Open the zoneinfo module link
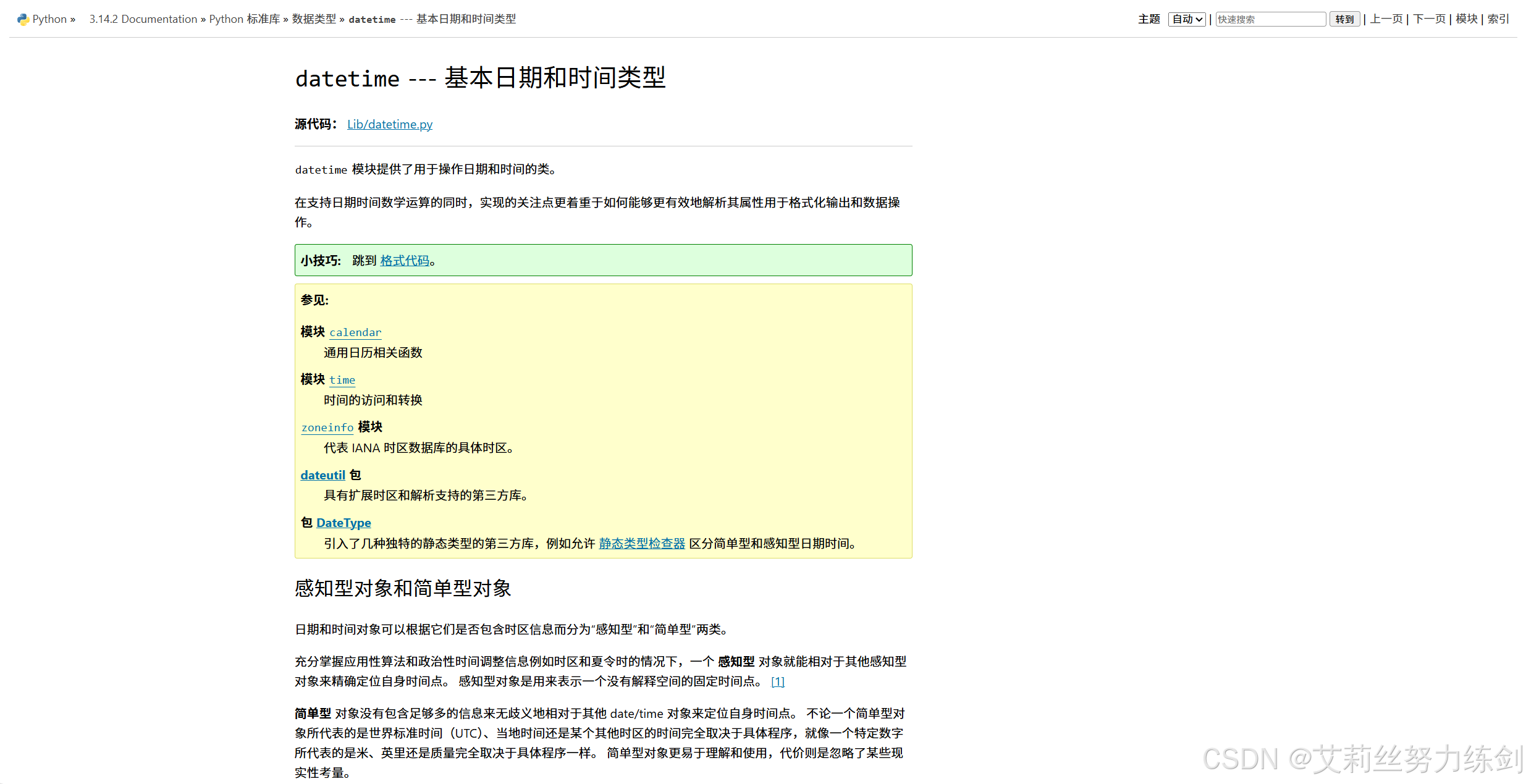Viewport: 1526px width, 784px height. coord(327,428)
